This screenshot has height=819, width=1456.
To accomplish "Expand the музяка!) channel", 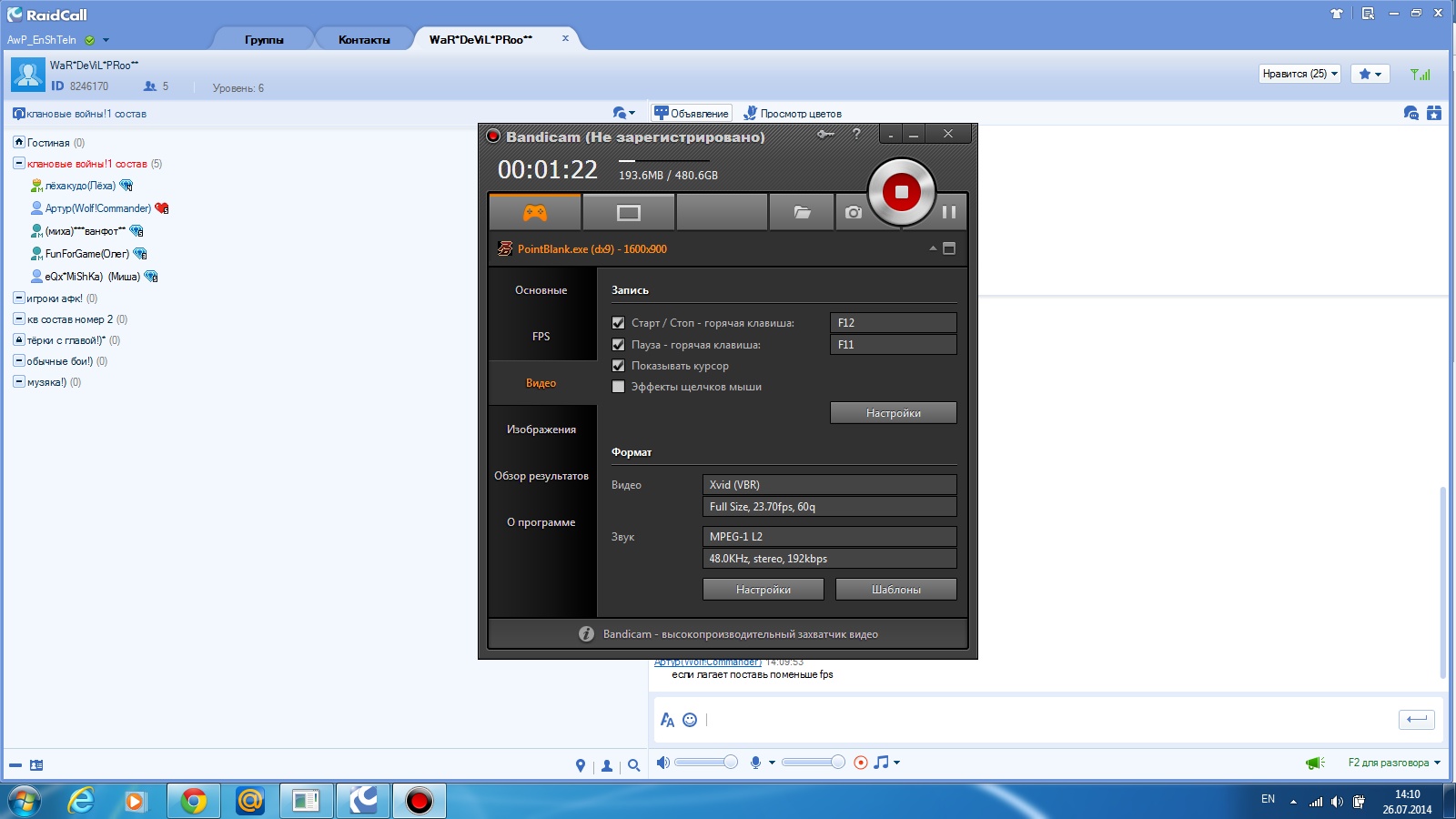I will 19,381.
